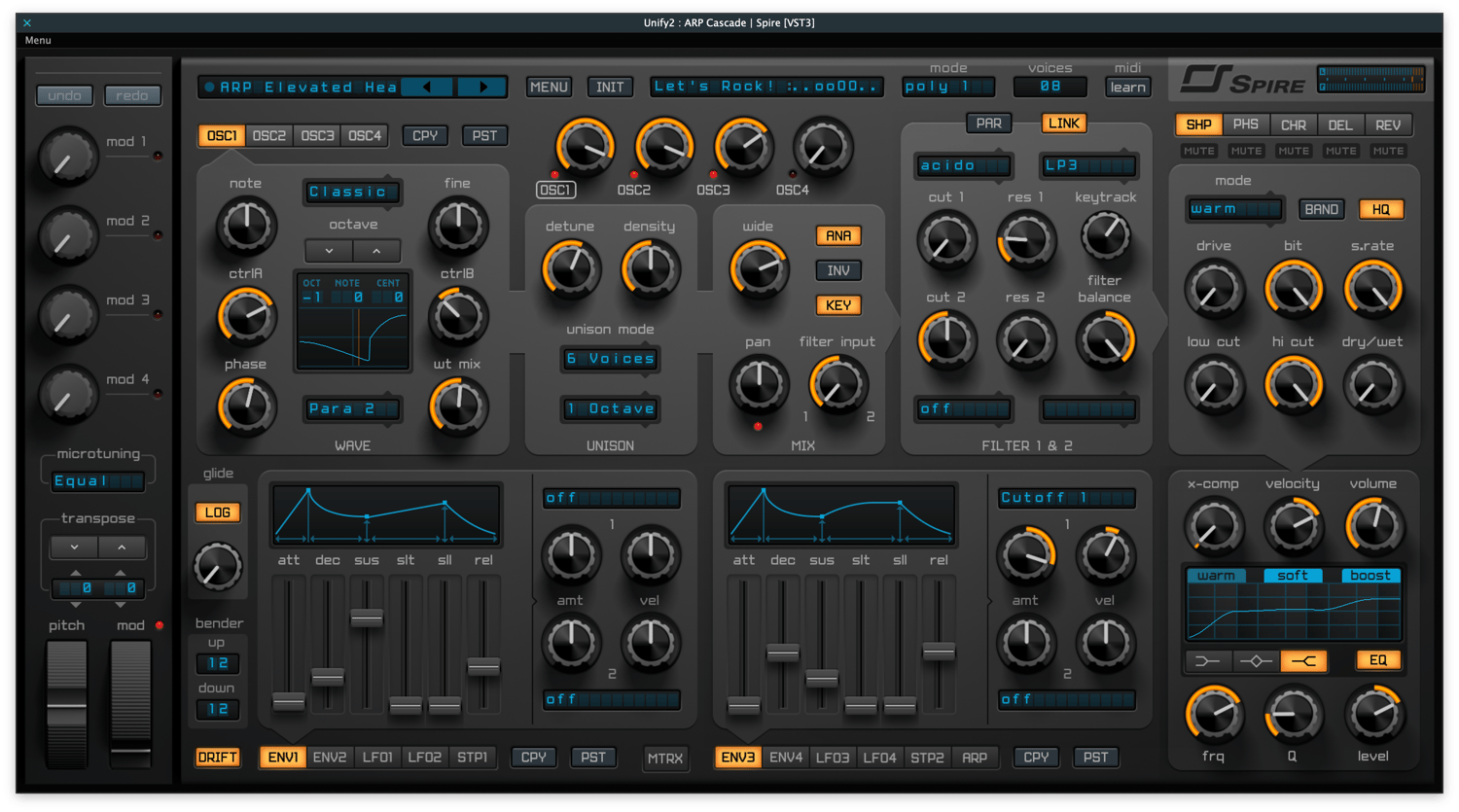Screen dimensions: 1459x812
Task: Go to previous preset with left arrow
Action: [427, 87]
